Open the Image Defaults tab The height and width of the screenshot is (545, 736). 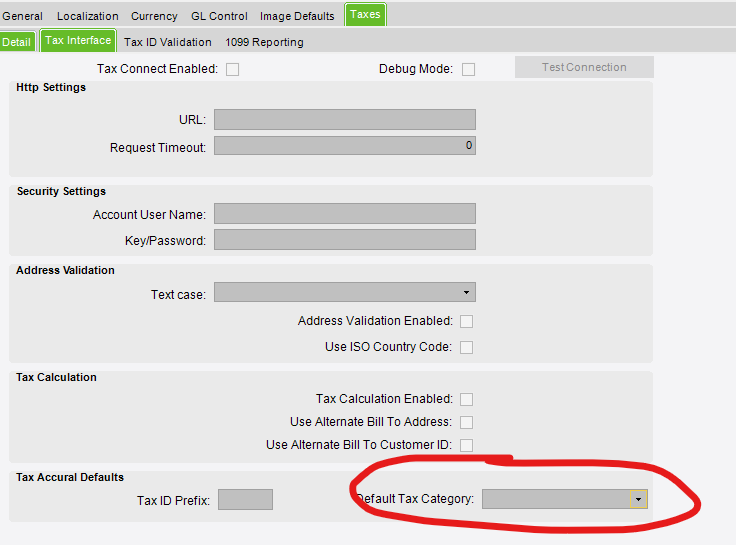coord(297,16)
